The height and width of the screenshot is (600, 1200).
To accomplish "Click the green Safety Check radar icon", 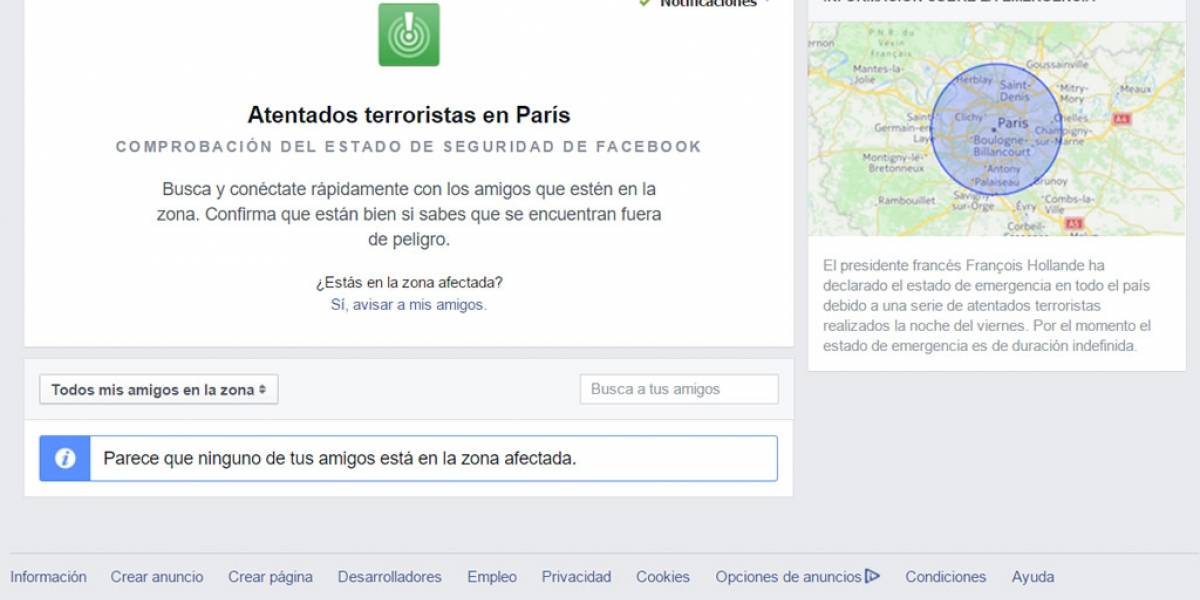I will point(409,35).
